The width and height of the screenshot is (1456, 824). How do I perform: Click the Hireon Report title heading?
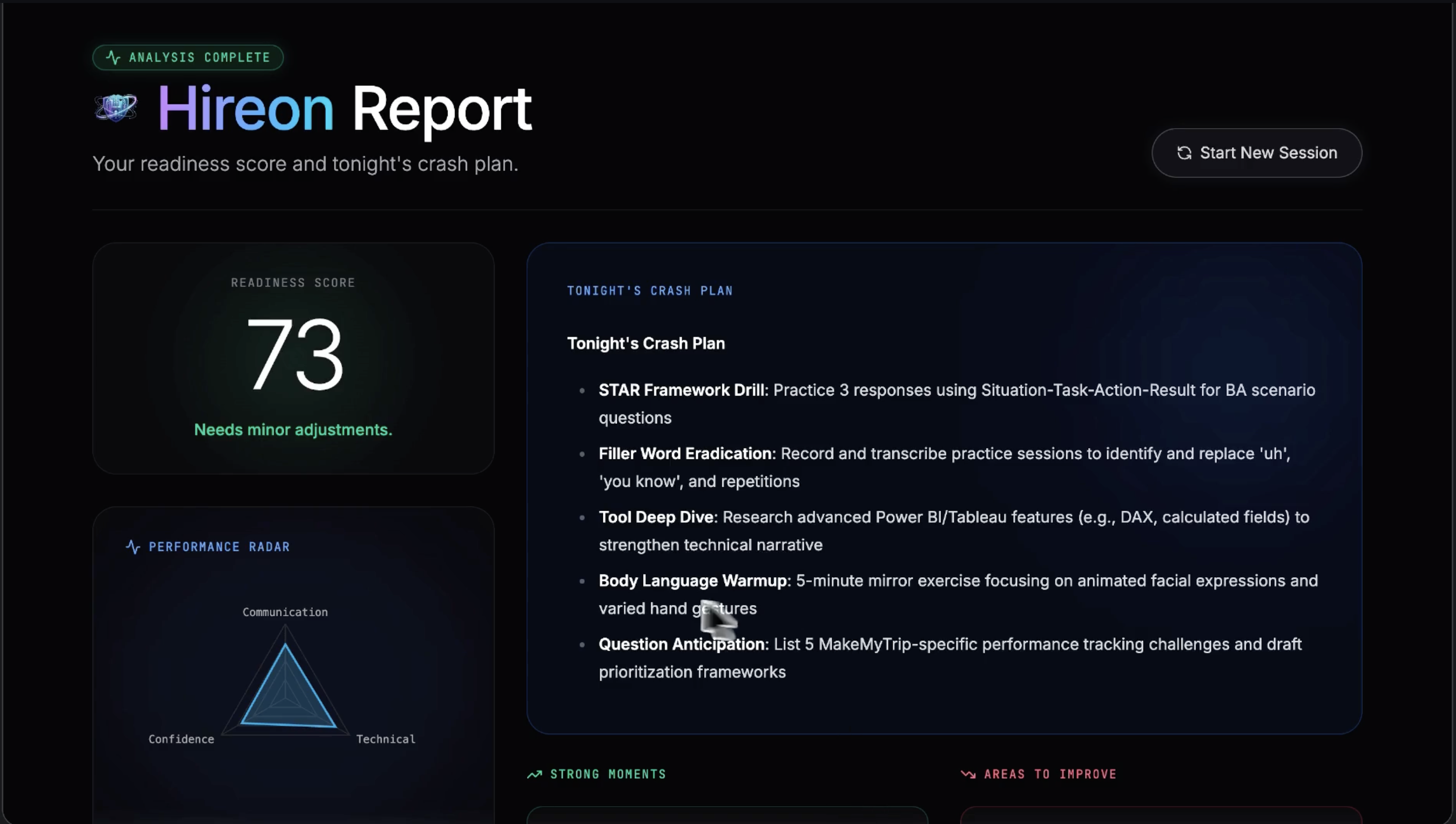coord(344,108)
